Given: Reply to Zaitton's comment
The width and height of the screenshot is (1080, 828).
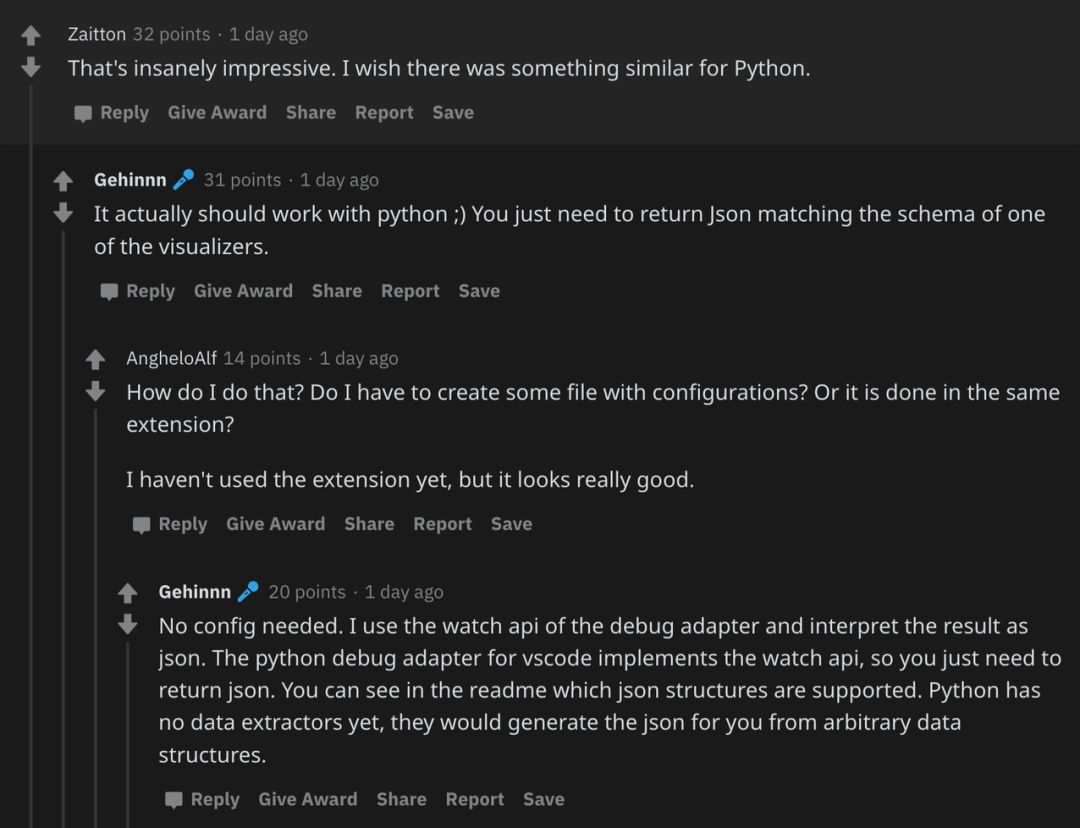Looking at the screenshot, I should [x=112, y=113].
